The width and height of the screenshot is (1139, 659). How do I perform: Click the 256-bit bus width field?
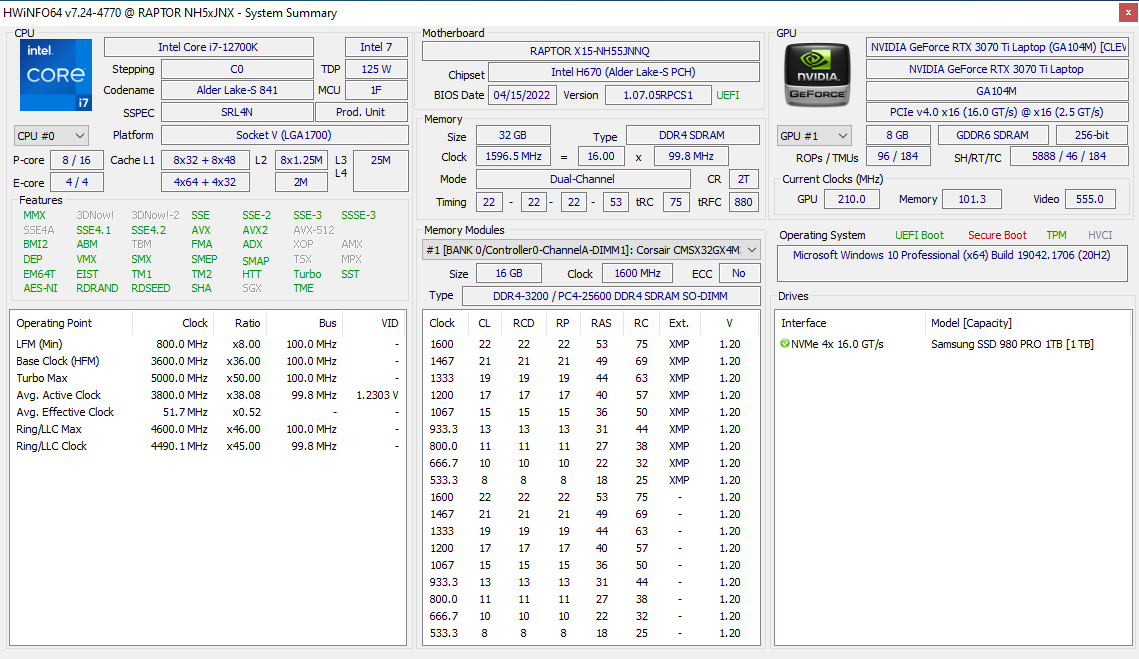(x=1092, y=135)
